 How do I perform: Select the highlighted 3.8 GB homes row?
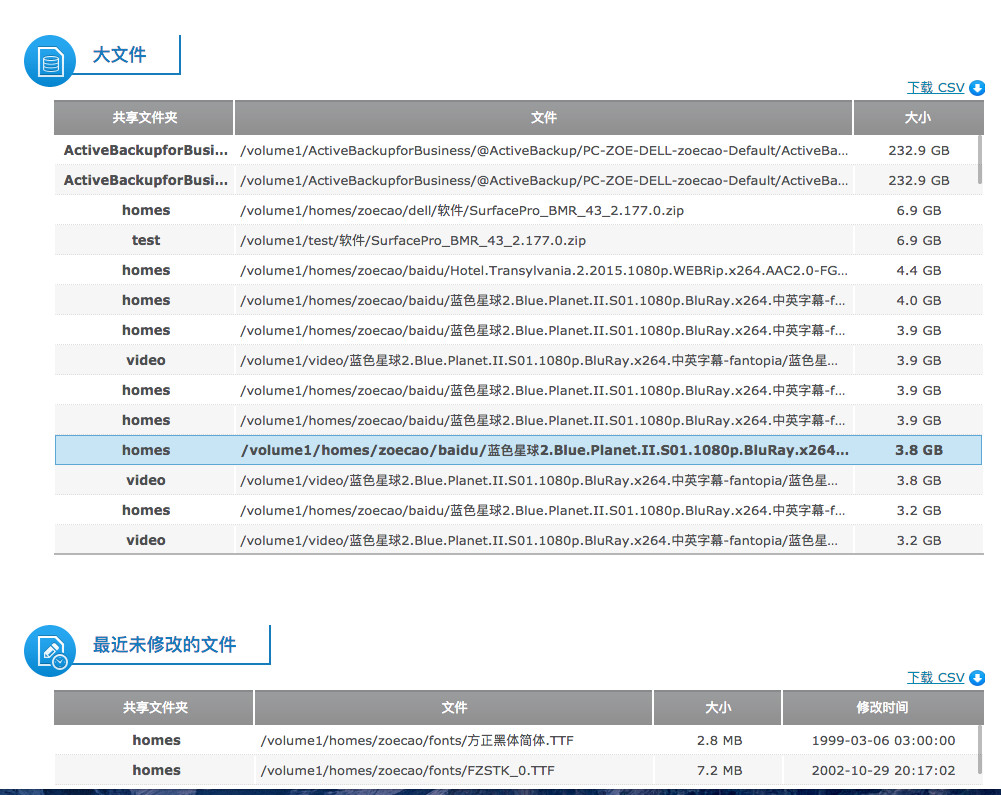tap(518, 450)
